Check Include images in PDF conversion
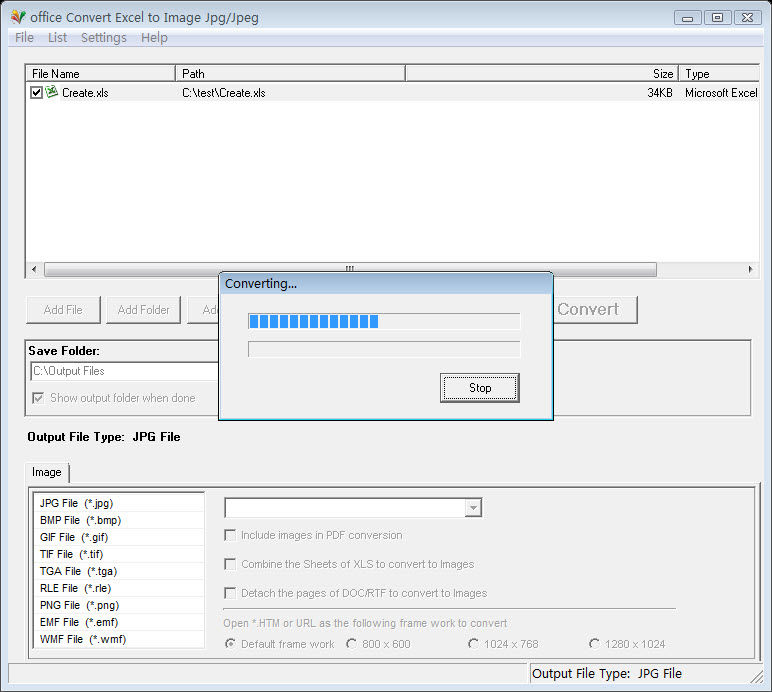 pyautogui.click(x=231, y=535)
